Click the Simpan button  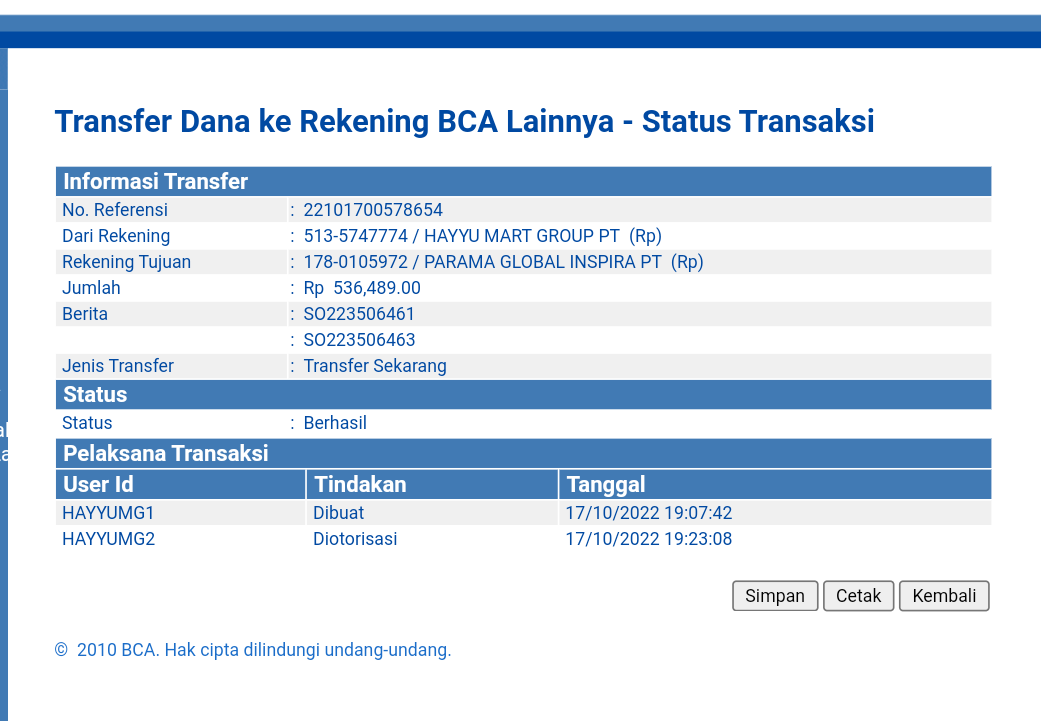click(775, 596)
